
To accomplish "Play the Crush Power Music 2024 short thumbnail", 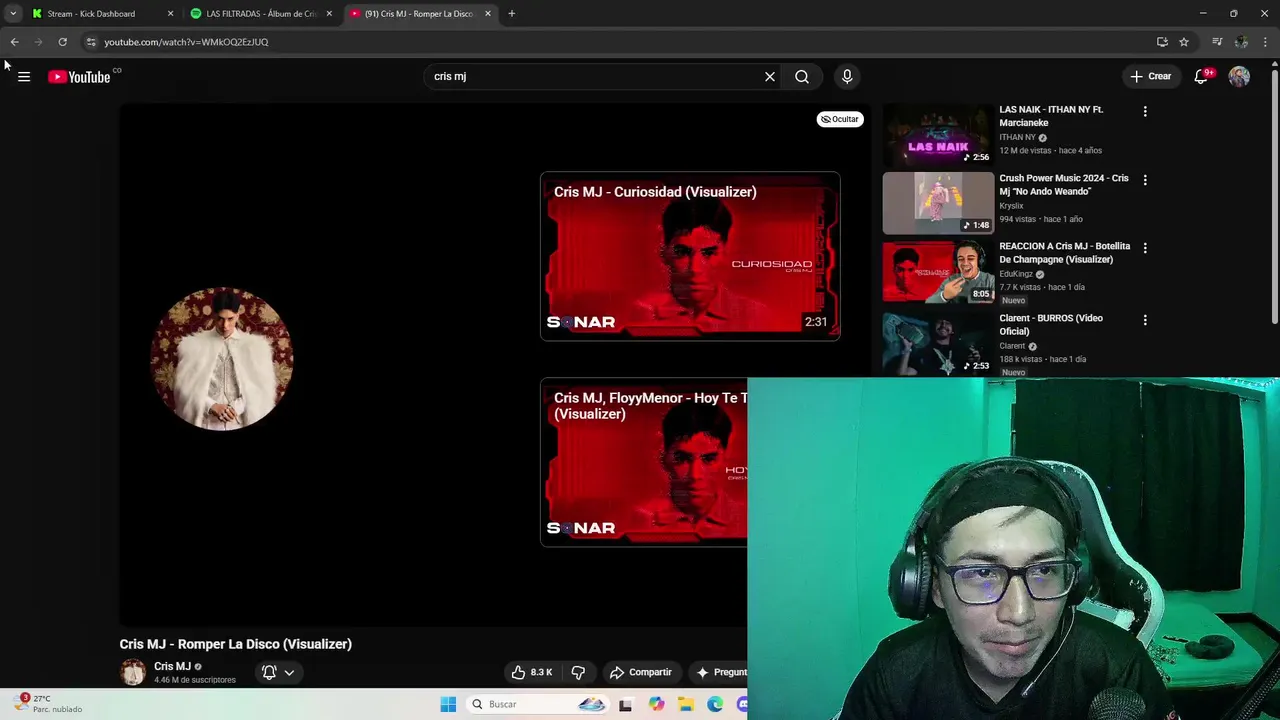I will coord(938,203).
